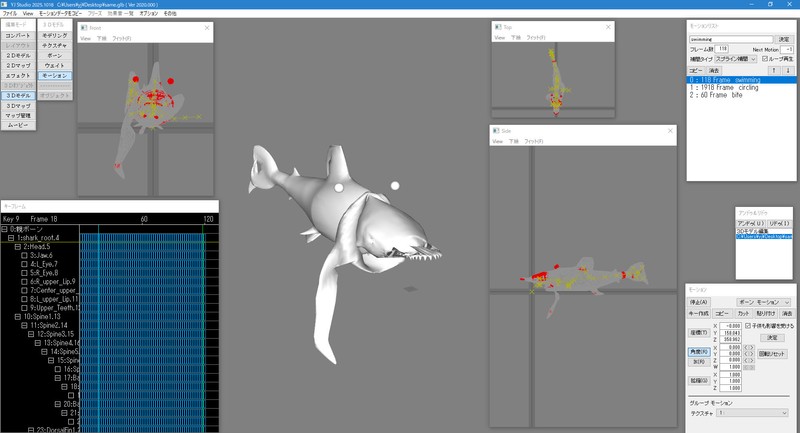Open the ボーン モーション dropdown
This screenshot has height=433, width=800.
pyautogui.click(x=764, y=301)
